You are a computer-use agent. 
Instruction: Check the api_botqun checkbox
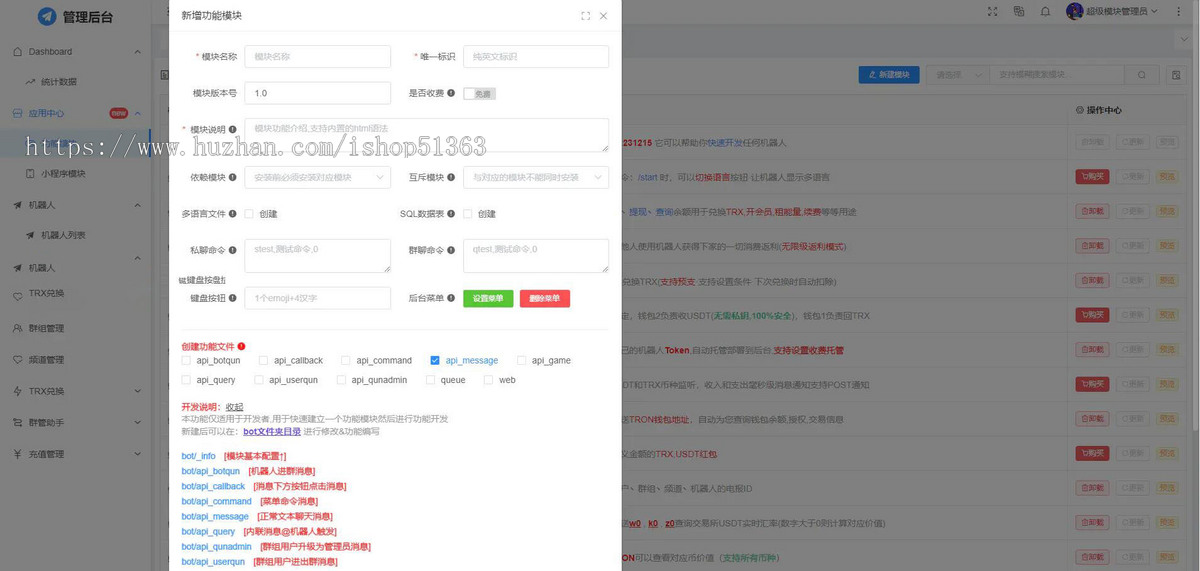click(x=186, y=360)
